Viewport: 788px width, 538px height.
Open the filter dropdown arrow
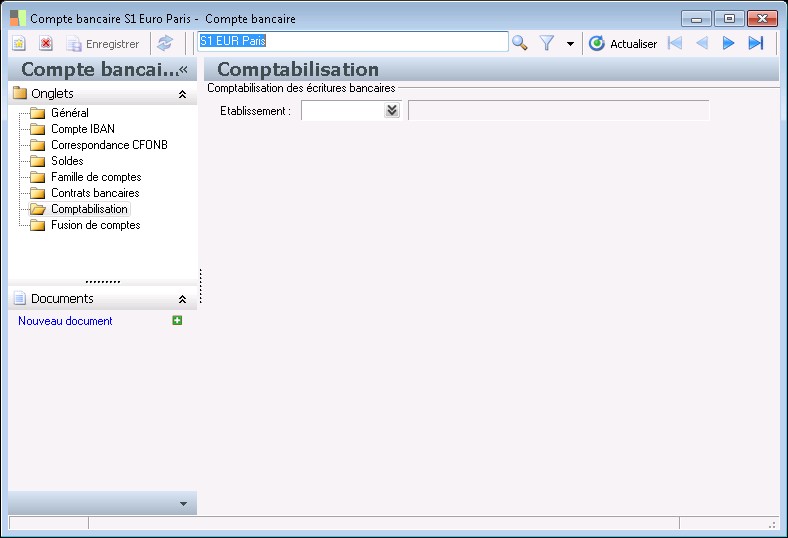pos(570,44)
